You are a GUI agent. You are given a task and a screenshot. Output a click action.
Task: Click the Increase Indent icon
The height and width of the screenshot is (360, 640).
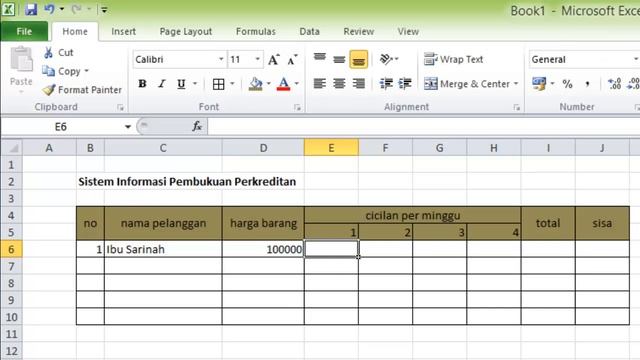point(405,84)
